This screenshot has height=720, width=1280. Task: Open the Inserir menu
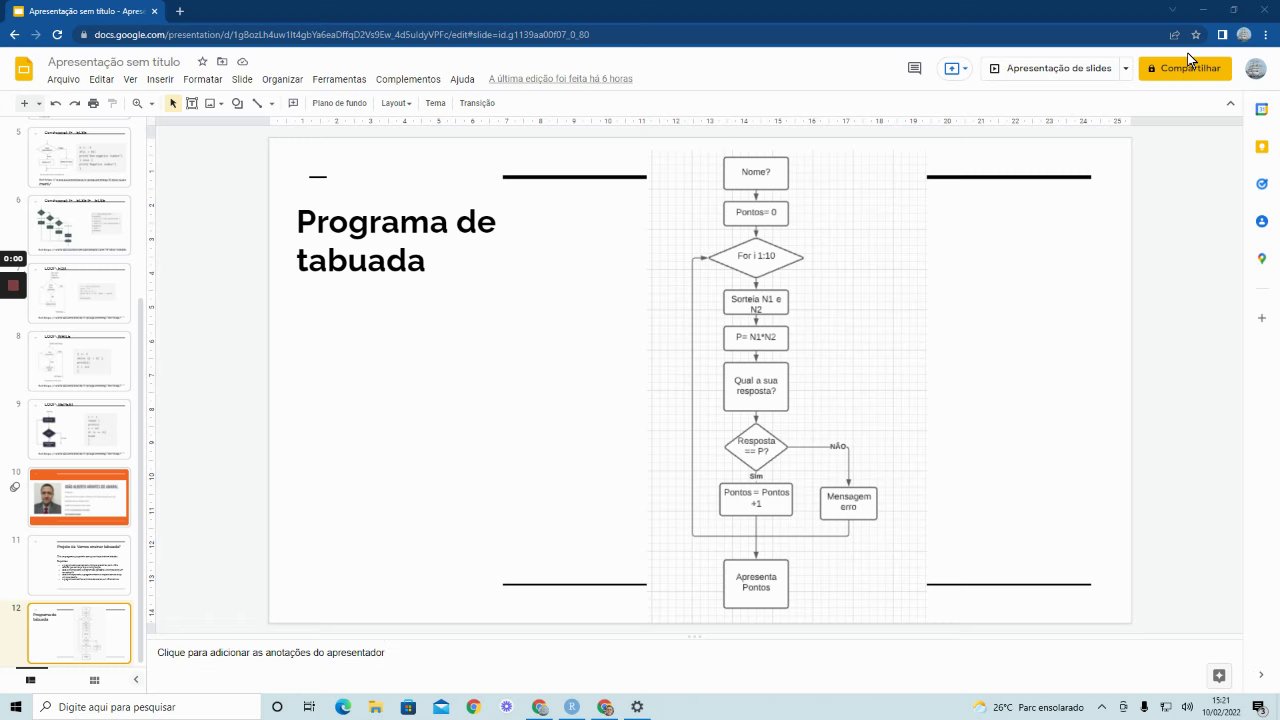160,79
